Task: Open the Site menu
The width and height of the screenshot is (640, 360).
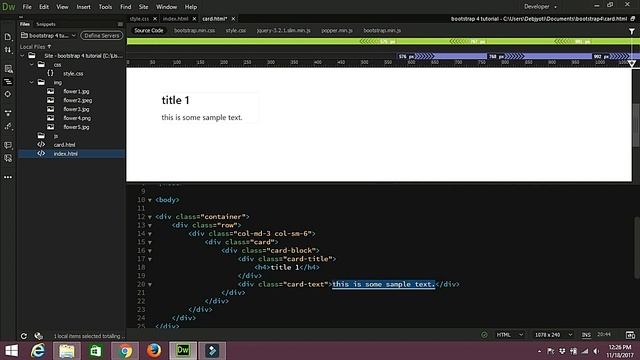Action: click(143, 7)
